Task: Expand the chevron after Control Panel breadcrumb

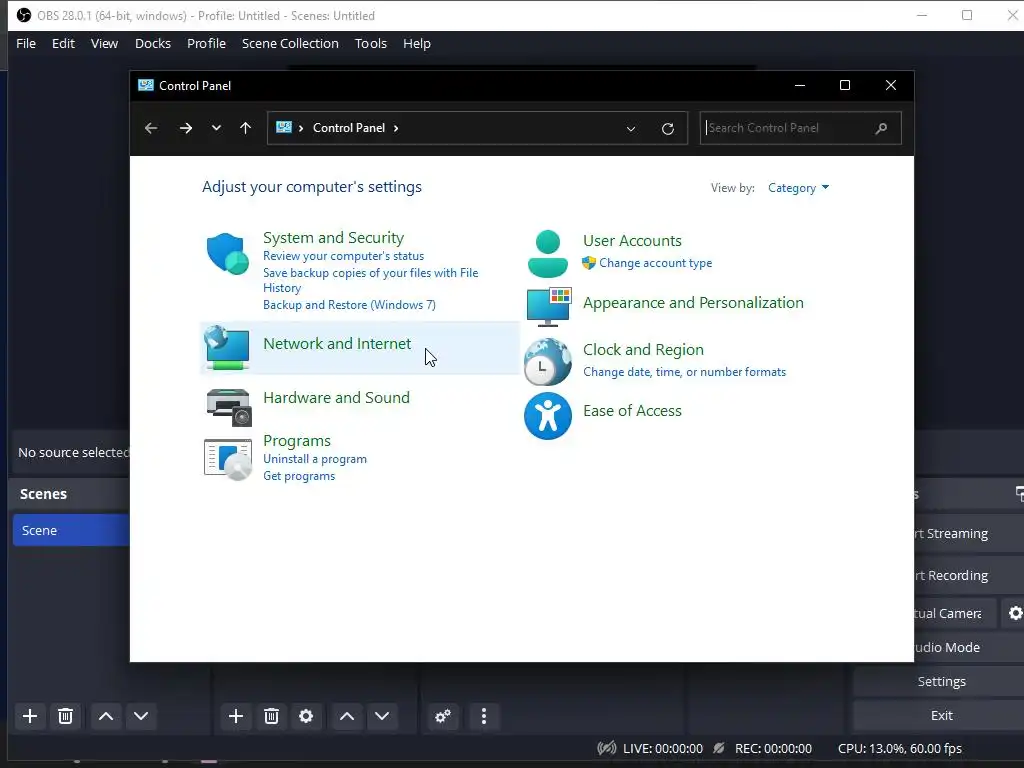Action: [396, 128]
